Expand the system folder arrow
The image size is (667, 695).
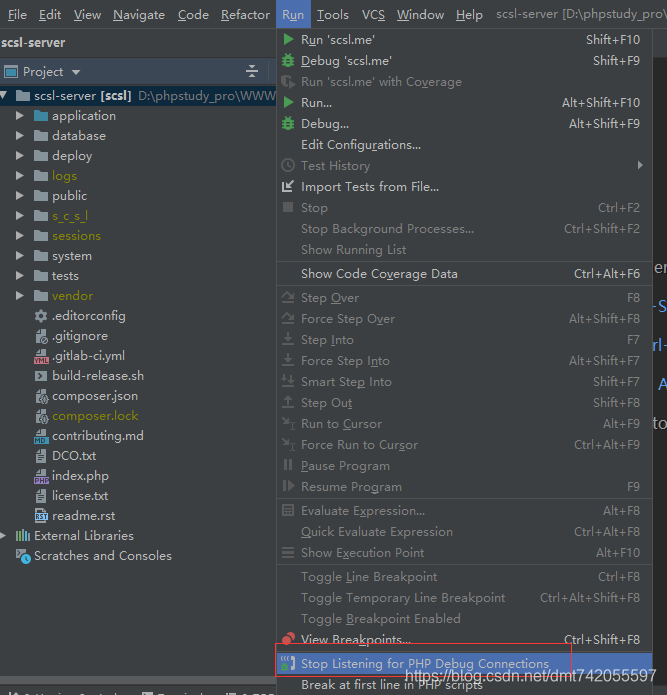tap(20, 256)
